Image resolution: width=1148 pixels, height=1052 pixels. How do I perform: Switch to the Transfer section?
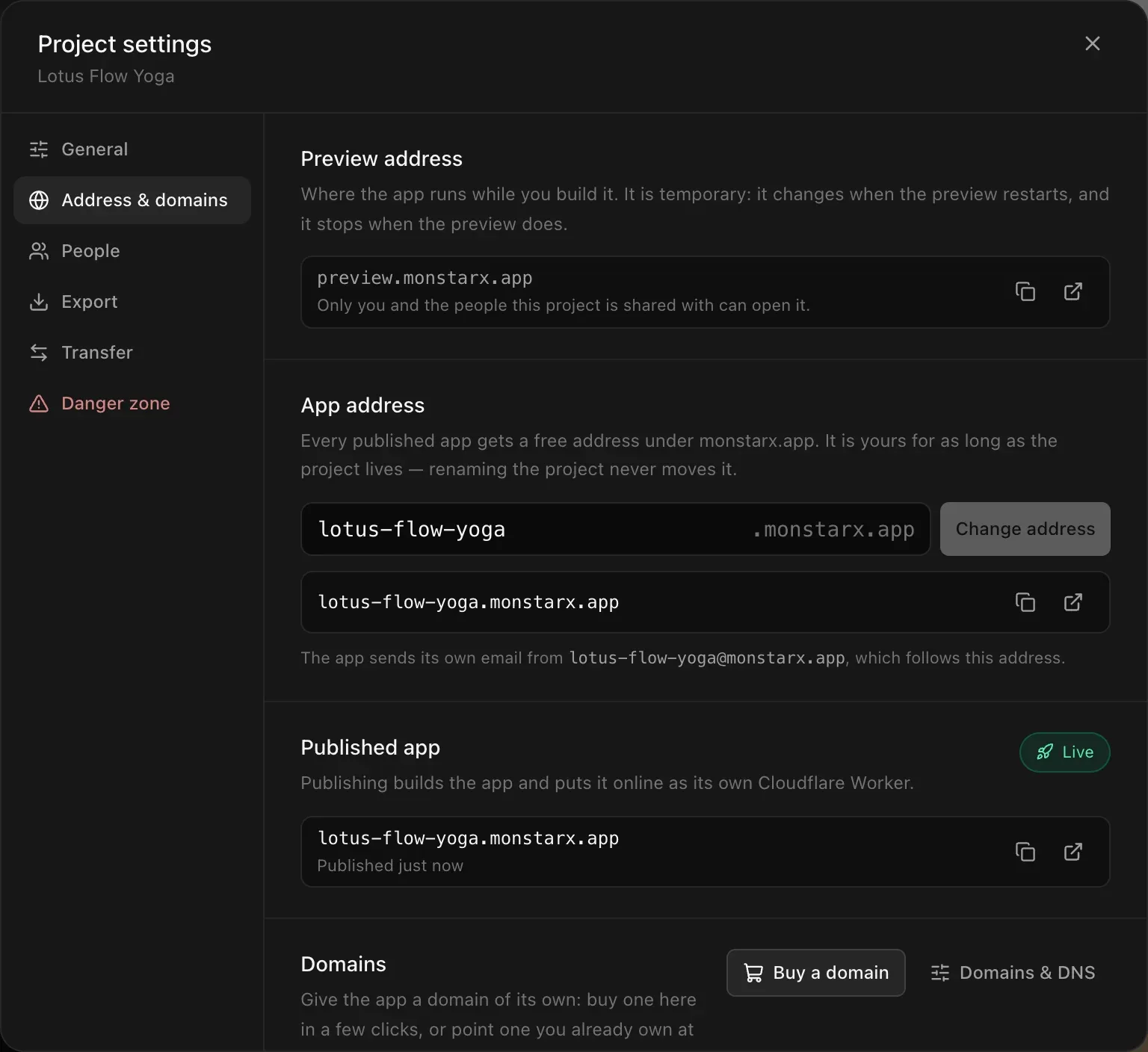[132, 353]
